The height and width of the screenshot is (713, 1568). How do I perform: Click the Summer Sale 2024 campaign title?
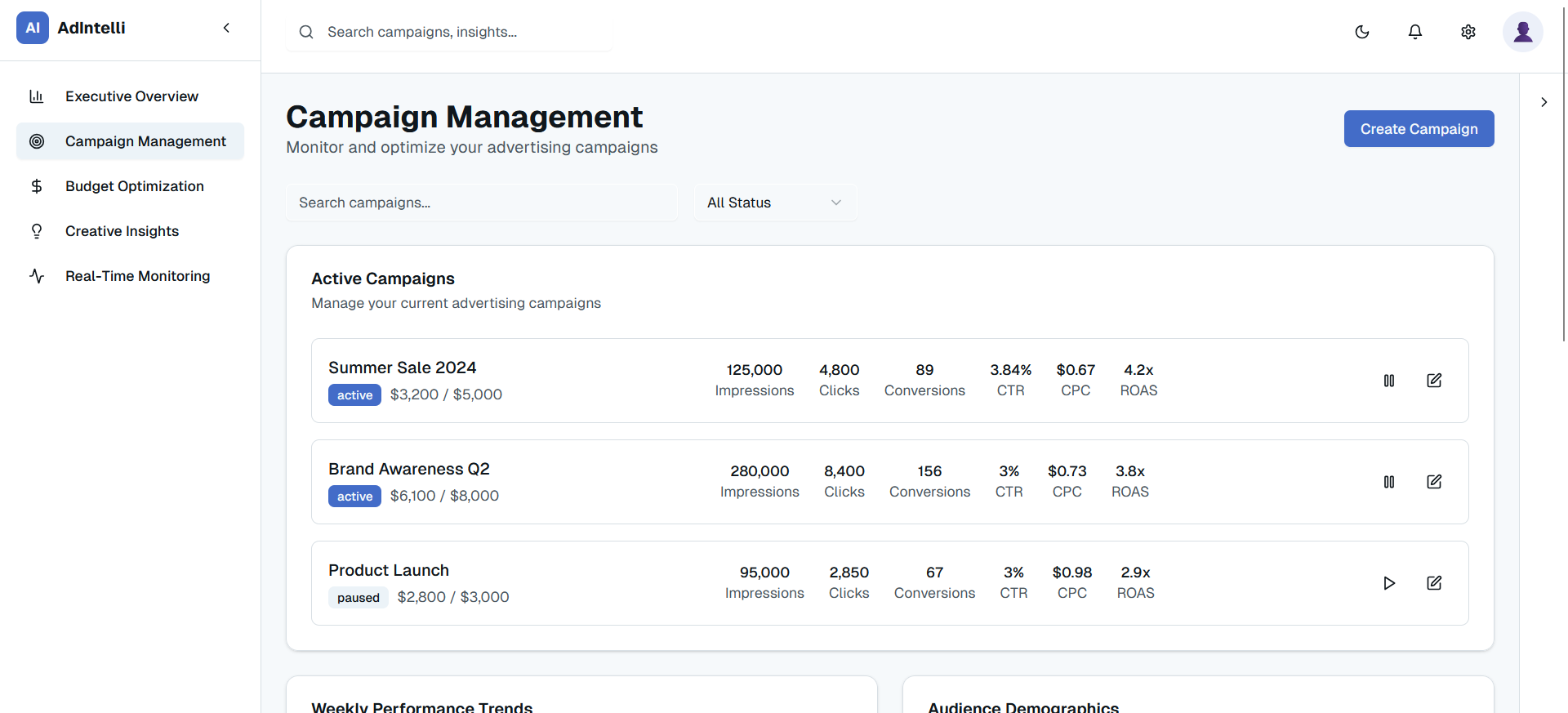403,368
